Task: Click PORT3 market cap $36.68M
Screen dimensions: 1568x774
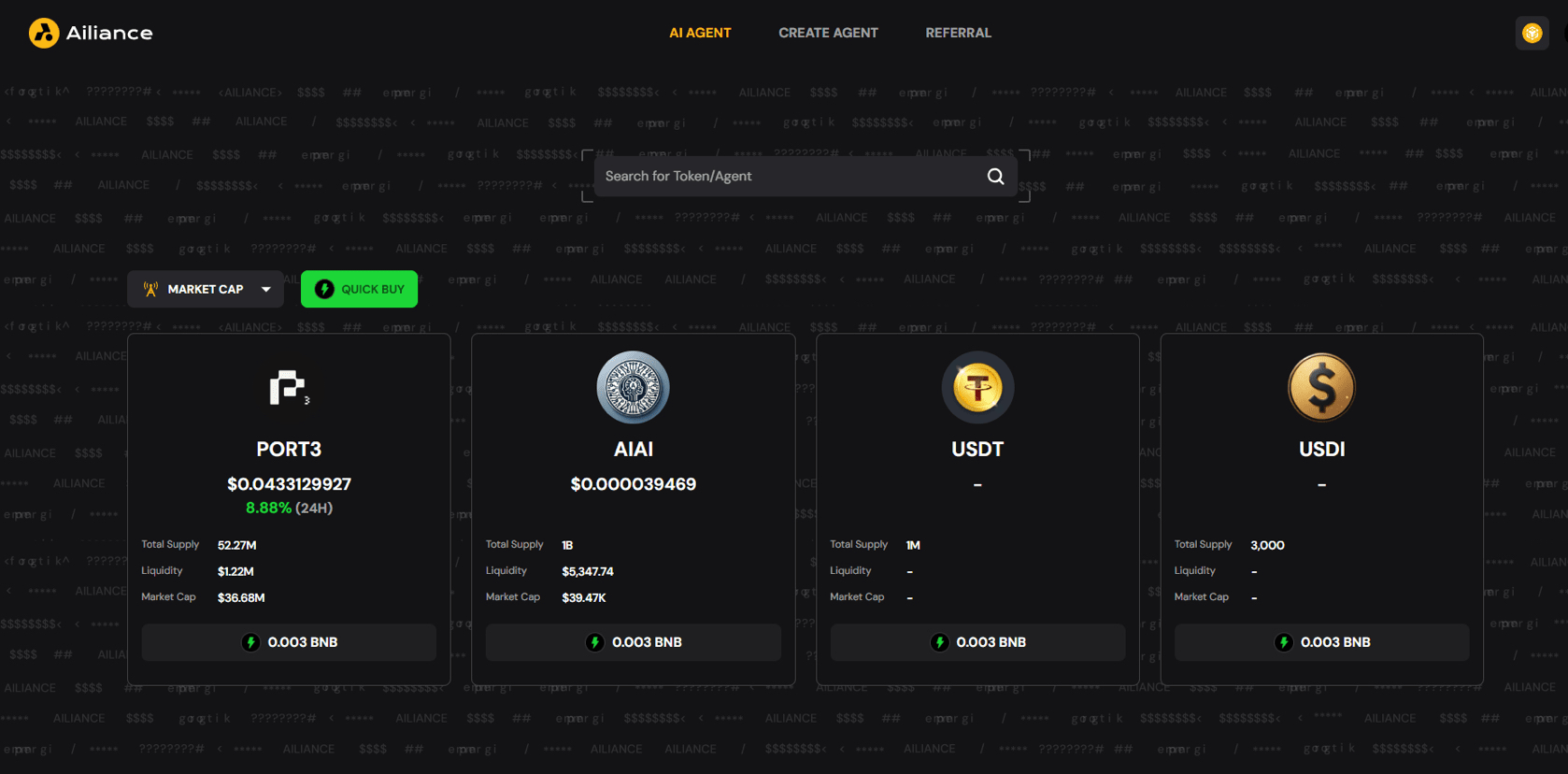Action: point(241,597)
